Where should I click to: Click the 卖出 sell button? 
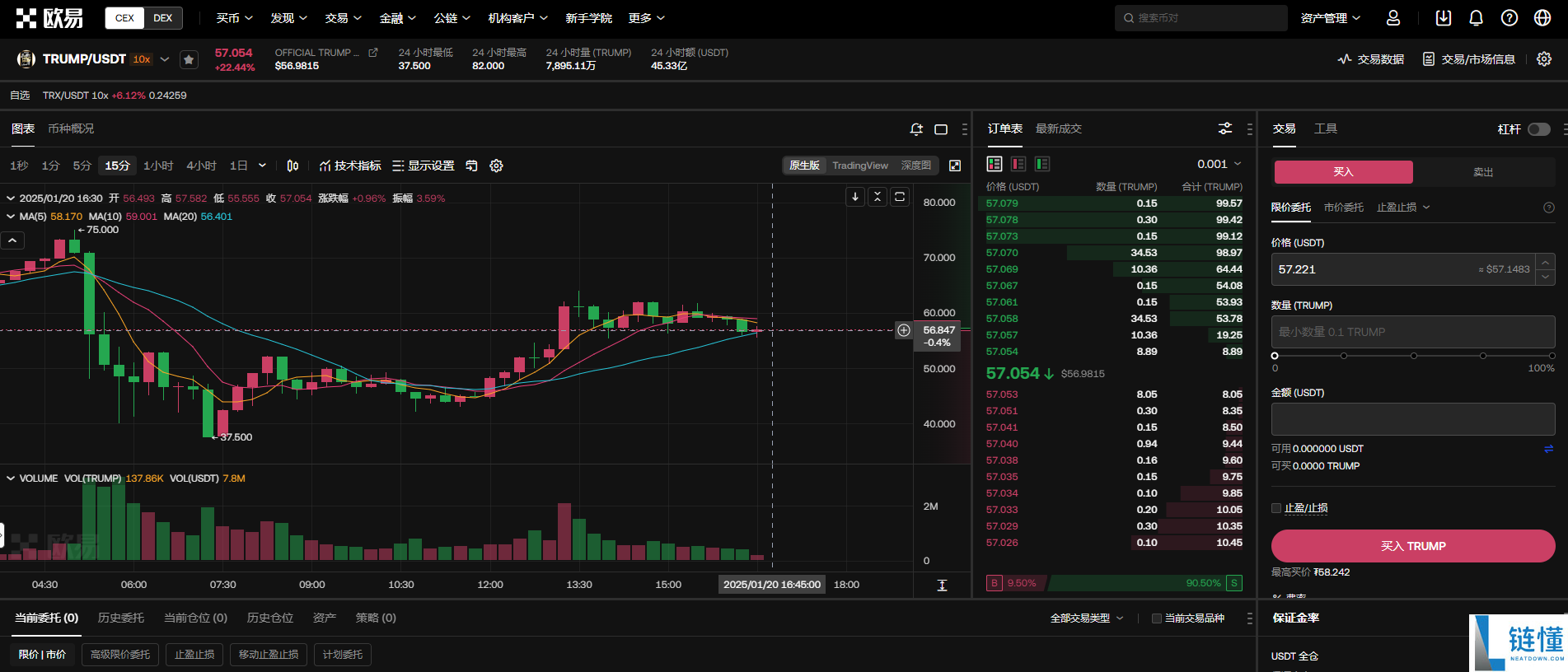(1483, 172)
